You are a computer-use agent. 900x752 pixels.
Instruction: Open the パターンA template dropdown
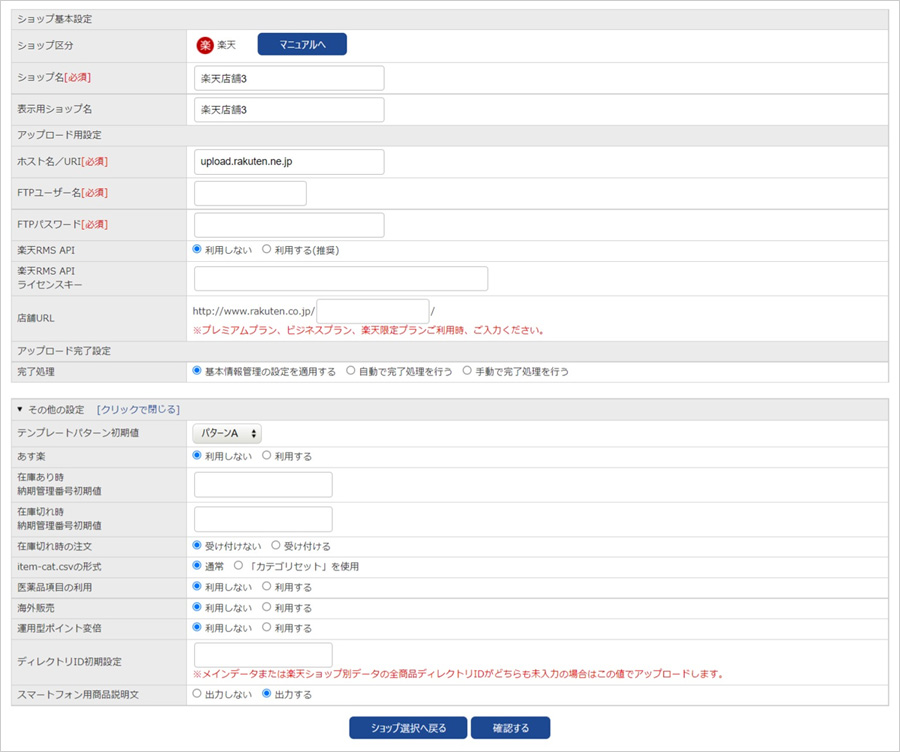[227, 433]
